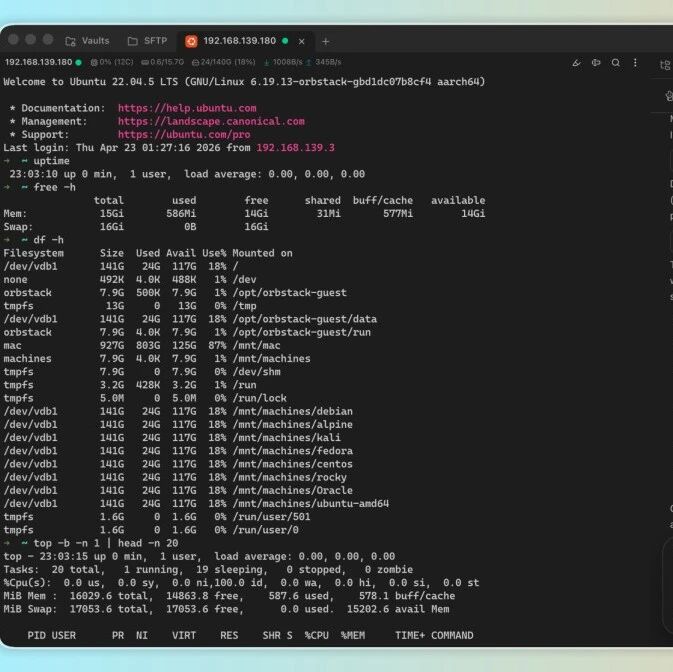This screenshot has width=673, height=672.
Task: Click the MiB Swap line in top output
Action: (x=226, y=609)
